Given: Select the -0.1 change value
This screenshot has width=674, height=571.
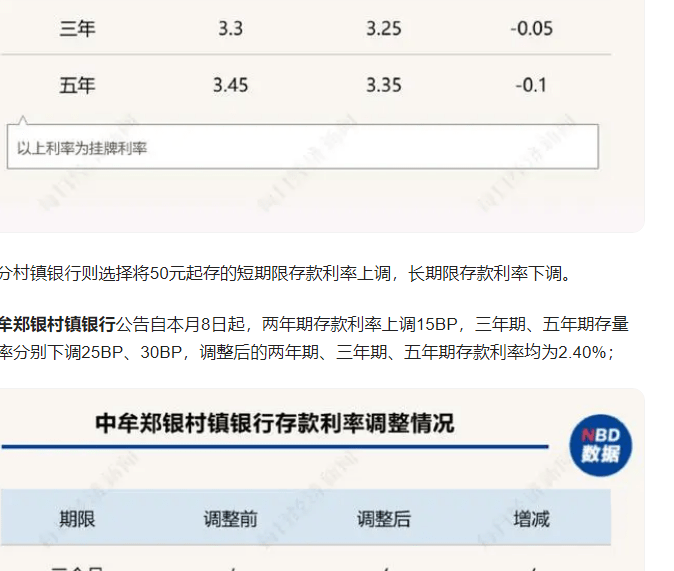Looking at the screenshot, I should point(531,85).
